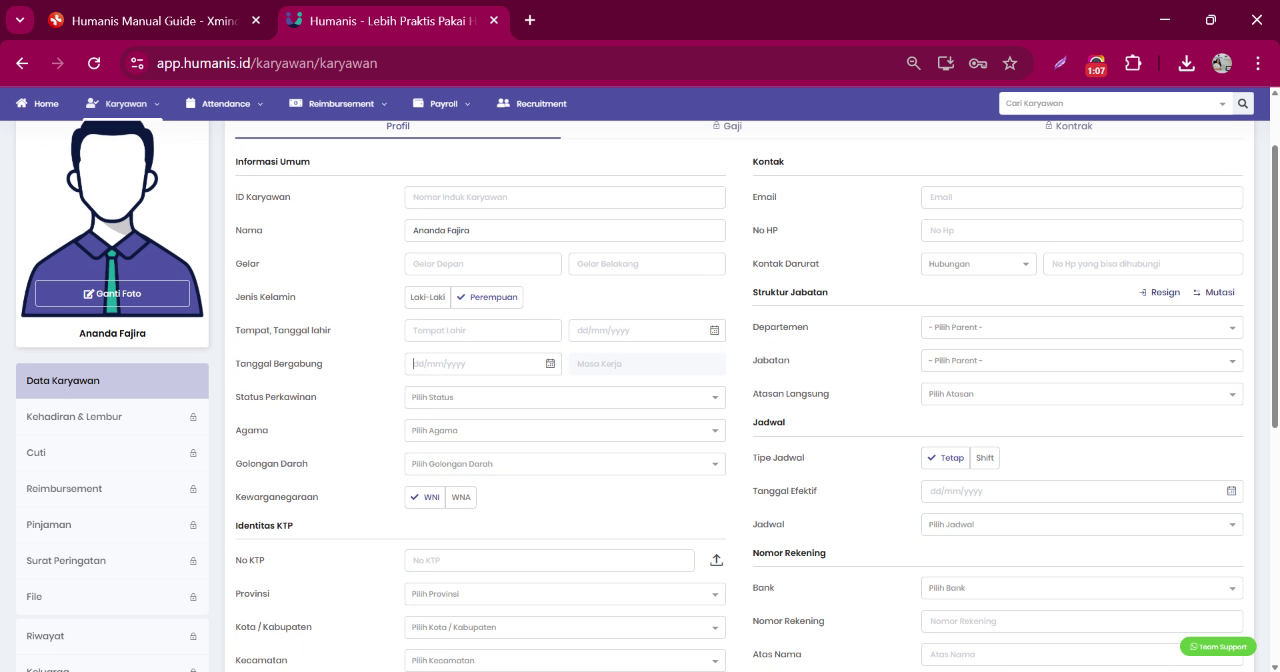Click the lock icon on Reimbursement sidebar row

coord(193,489)
